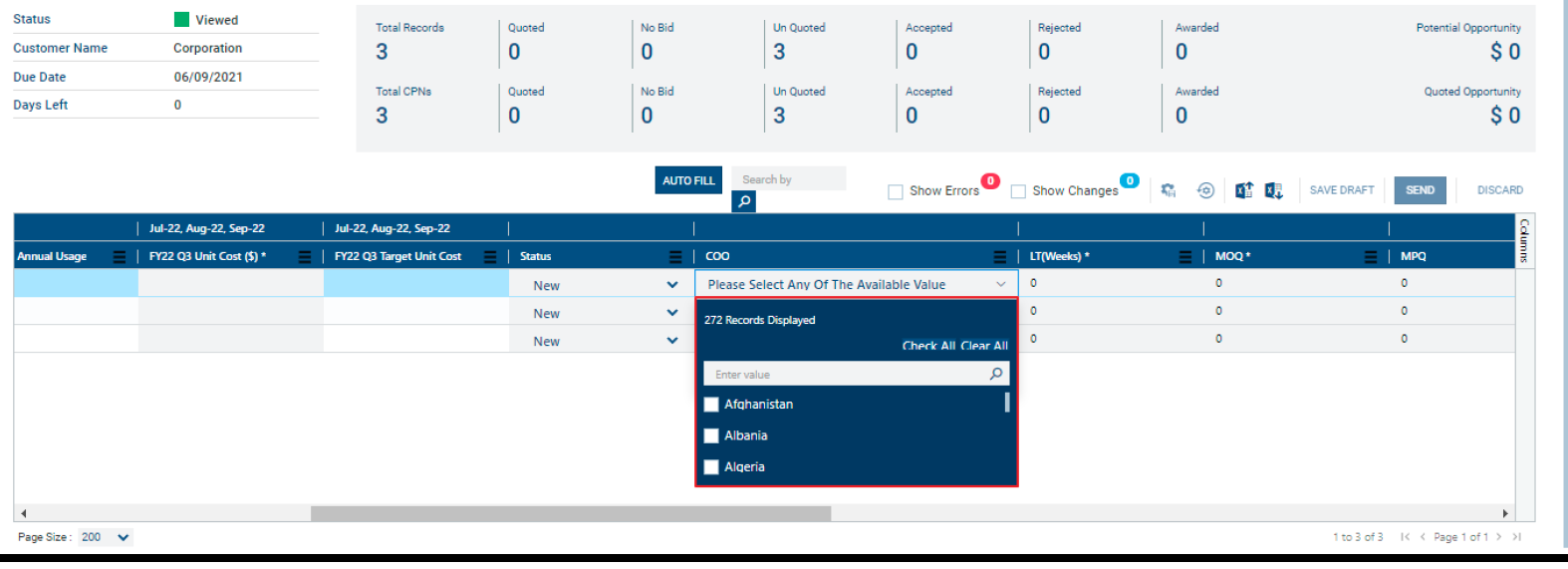Screen dimensions: 1568x569
Task: Go to the previous page
Action: pos(1423,537)
